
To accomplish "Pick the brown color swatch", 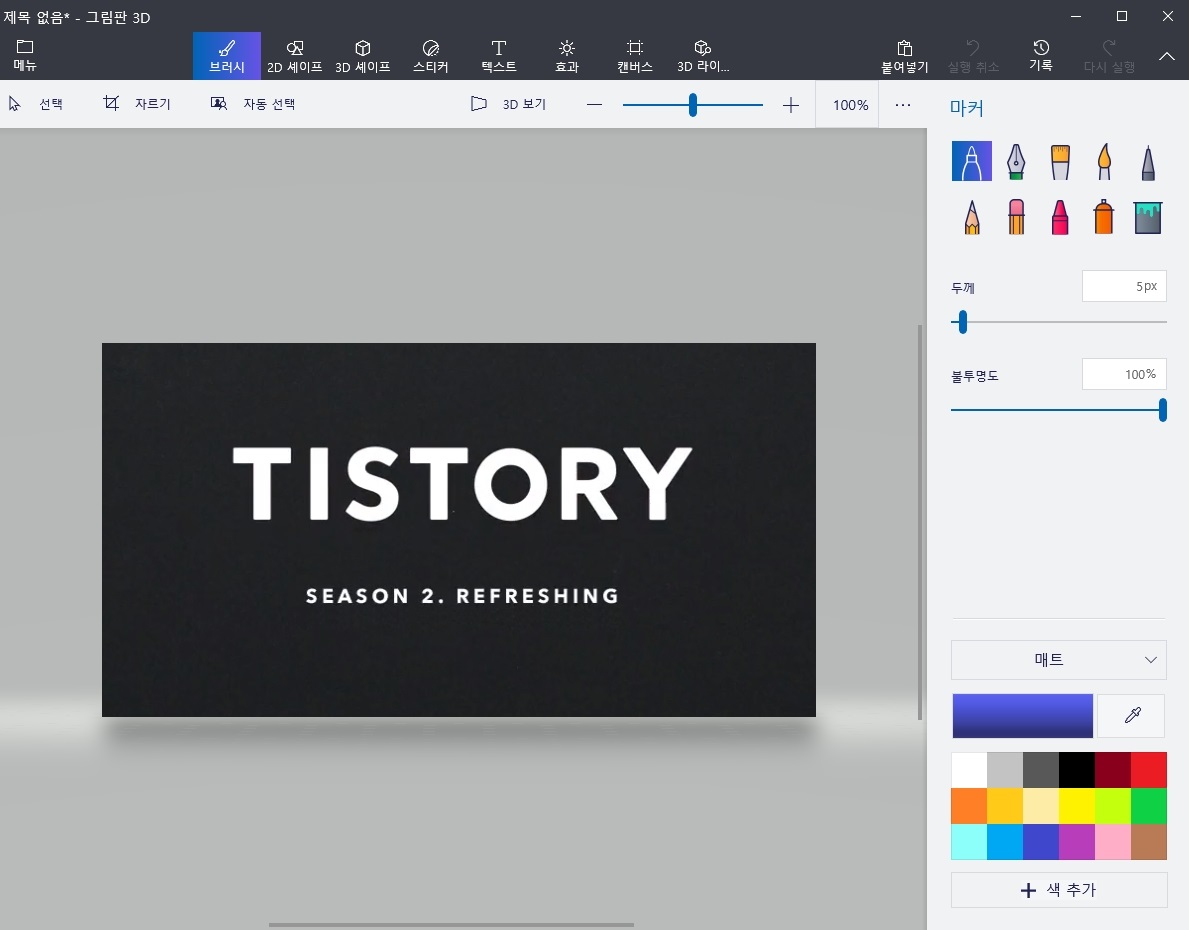I will [x=1149, y=842].
